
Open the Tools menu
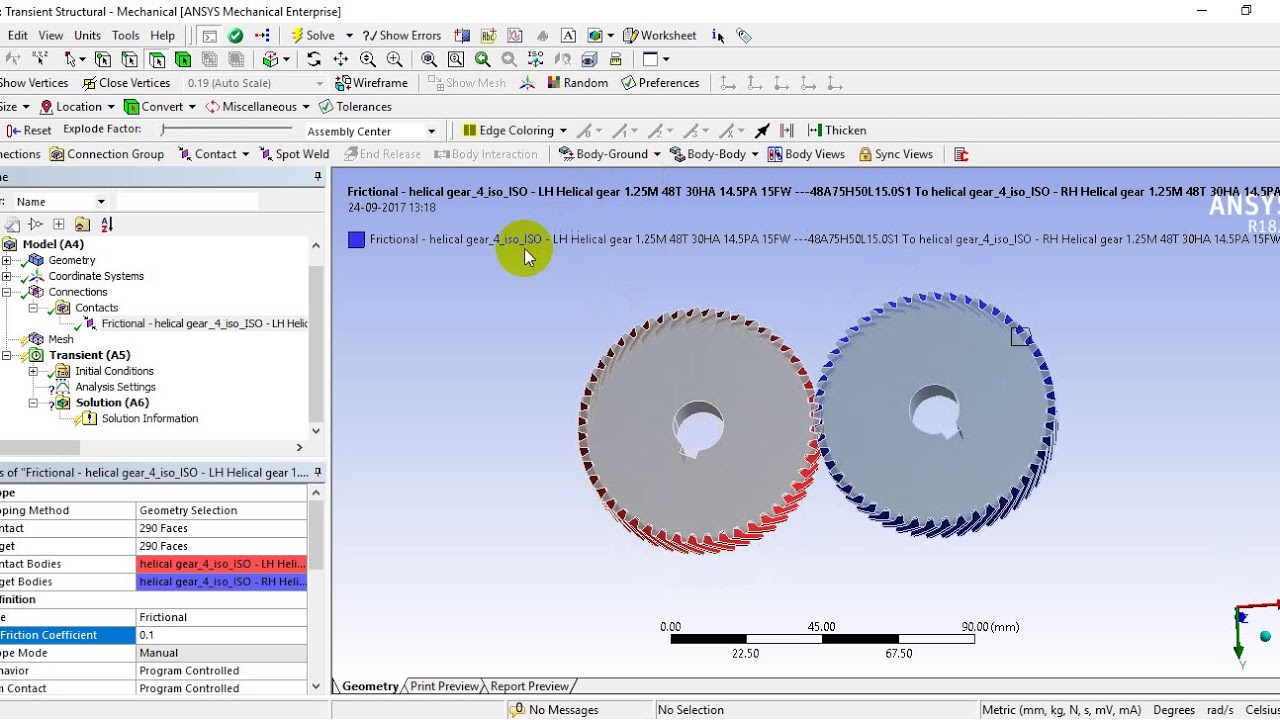click(126, 35)
